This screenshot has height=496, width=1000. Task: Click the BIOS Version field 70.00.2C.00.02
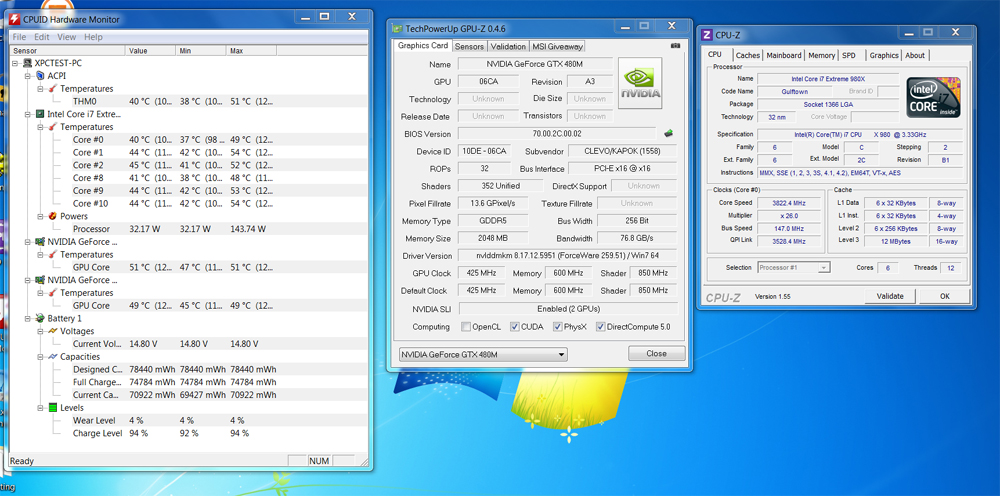pyautogui.click(x=557, y=134)
